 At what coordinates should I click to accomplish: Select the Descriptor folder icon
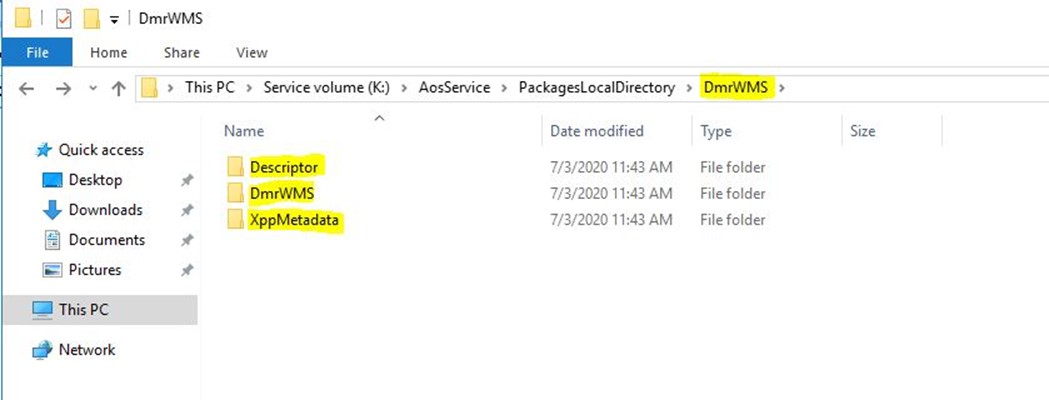(x=235, y=167)
